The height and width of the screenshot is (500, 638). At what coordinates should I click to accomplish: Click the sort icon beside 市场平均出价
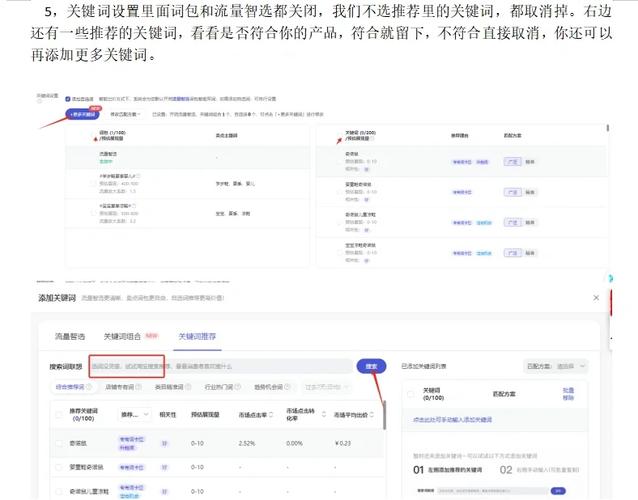click(x=372, y=415)
